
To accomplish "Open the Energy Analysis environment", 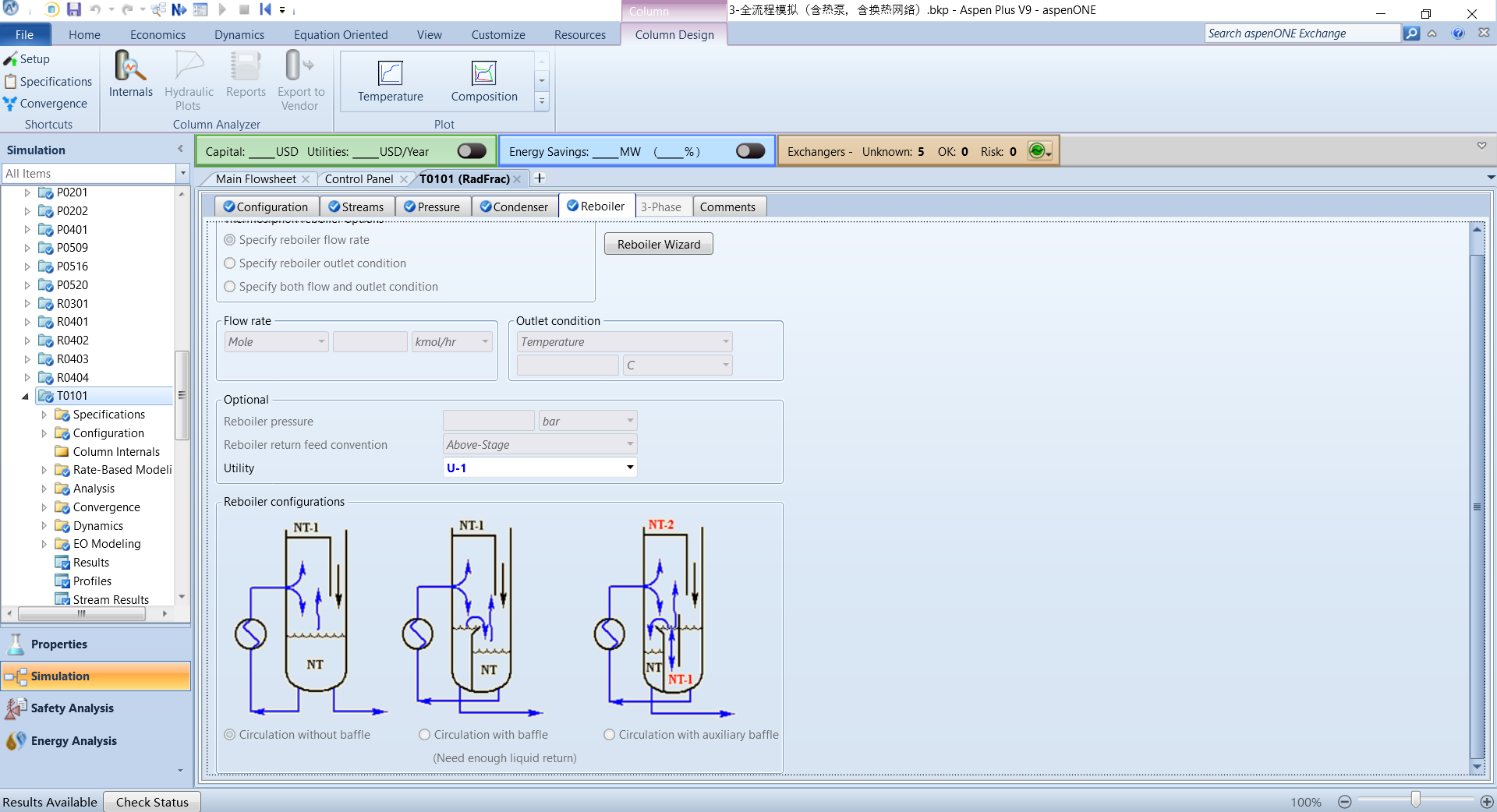I will coord(95,741).
